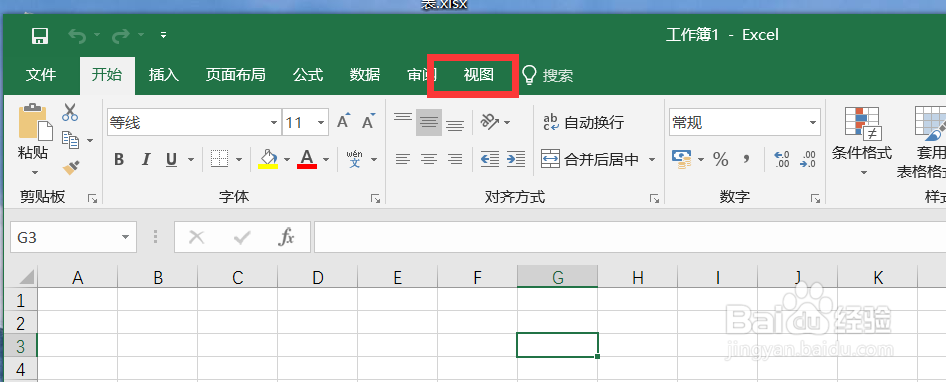Image resolution: width=946 pixels, height=382 pixels.
Task: Open the 字体 group dialog launcher
Action: click(375, 198)
